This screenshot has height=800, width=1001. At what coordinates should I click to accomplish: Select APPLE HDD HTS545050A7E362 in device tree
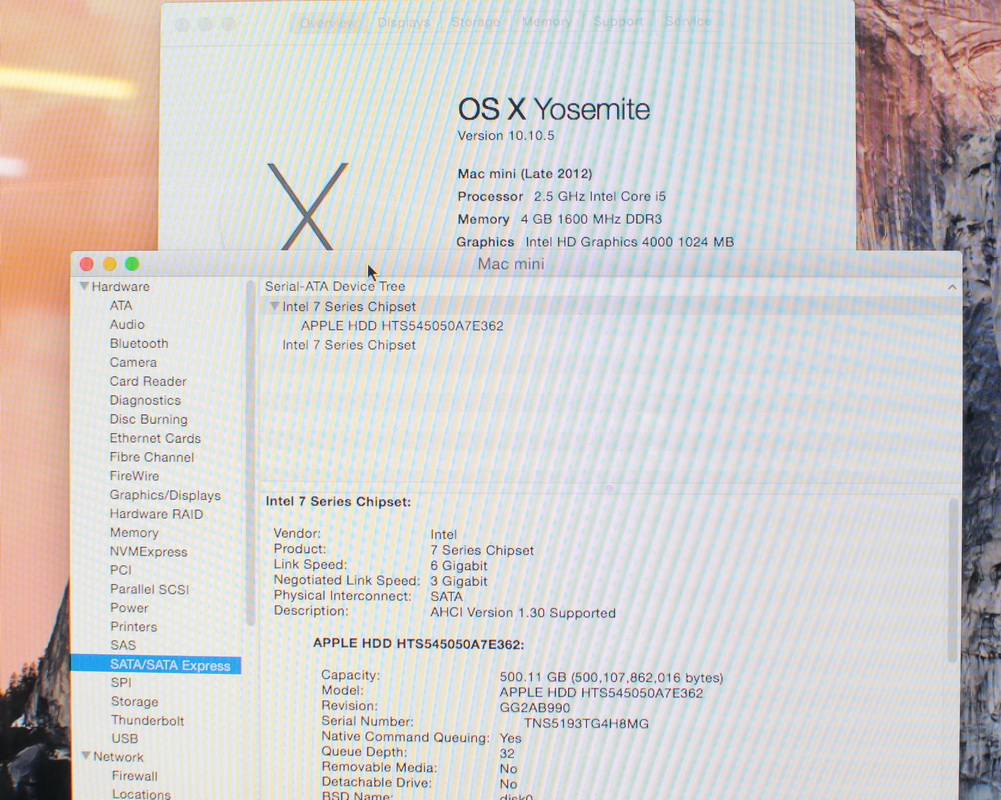(402, 326)
